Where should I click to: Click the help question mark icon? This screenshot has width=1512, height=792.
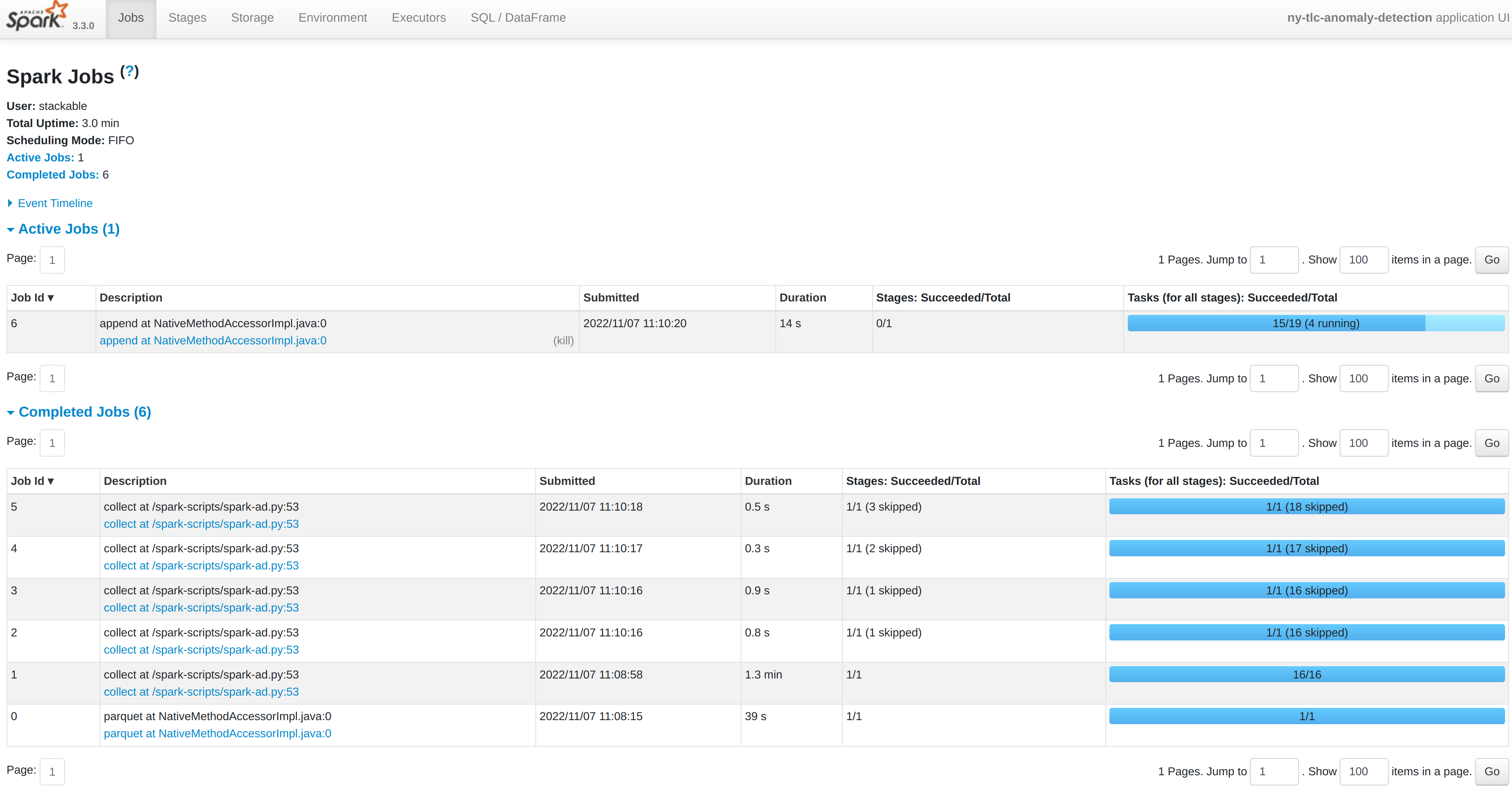tap(129, 71)
